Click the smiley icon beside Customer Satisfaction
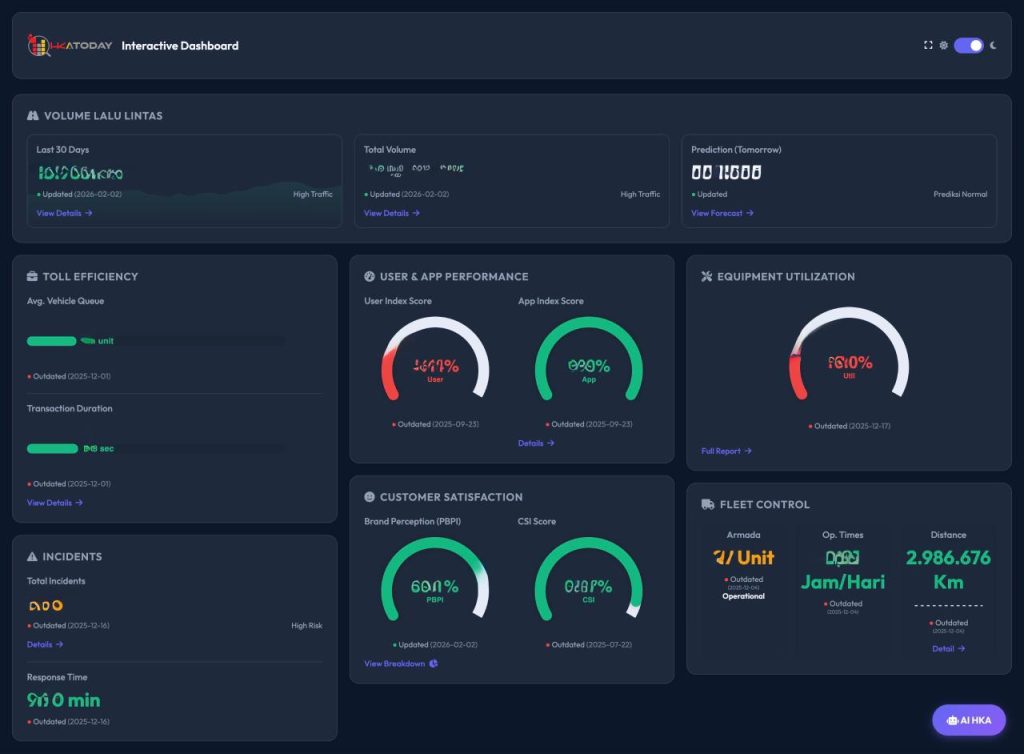1024x754 pixels. pos(369,497)
